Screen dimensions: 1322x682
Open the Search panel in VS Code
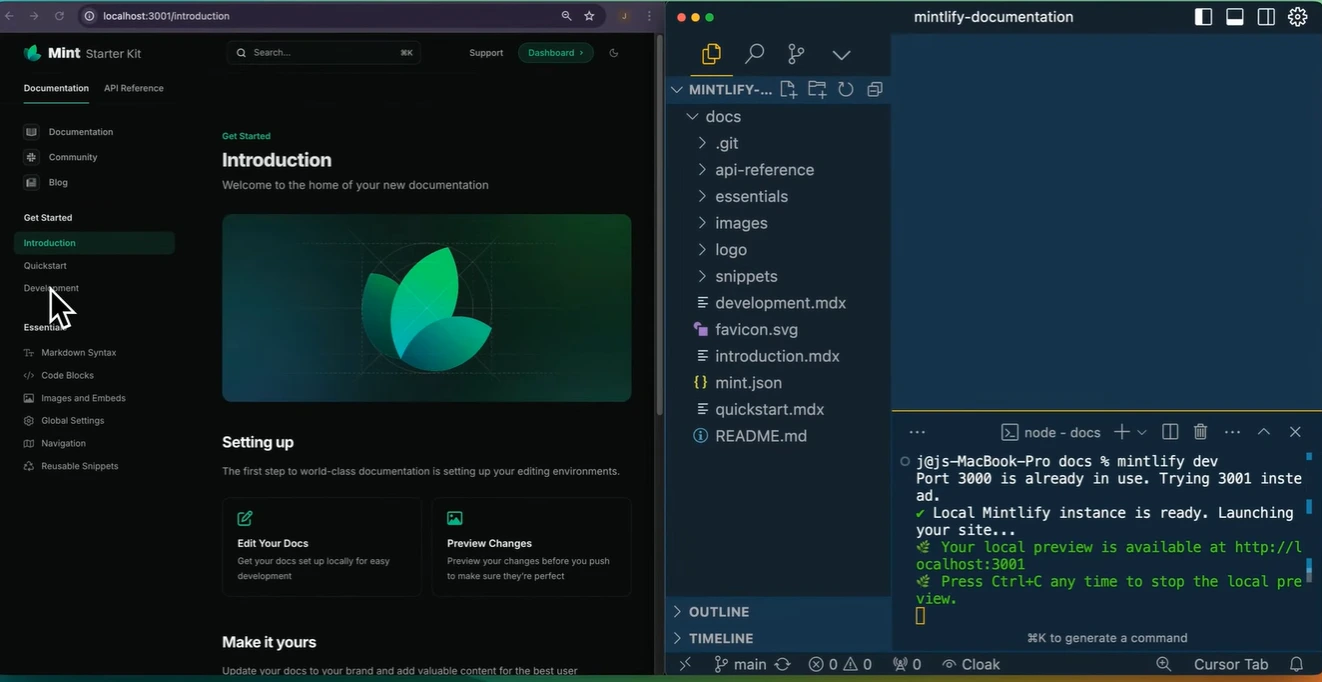755,55
